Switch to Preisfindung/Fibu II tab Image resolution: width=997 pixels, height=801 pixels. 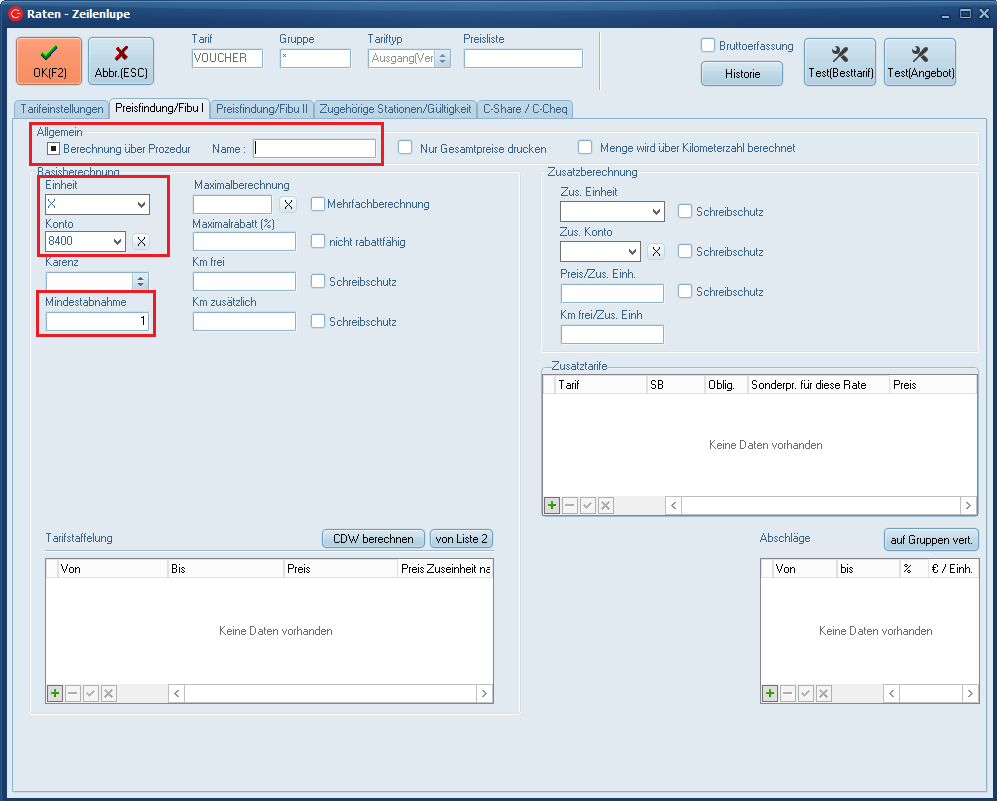pos(262,108)
